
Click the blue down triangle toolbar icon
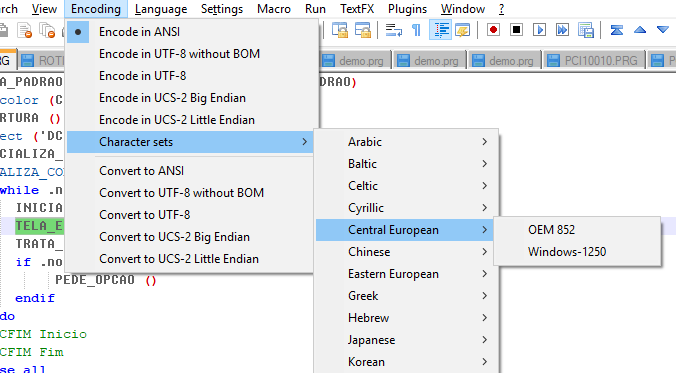[x=663, y=30]
